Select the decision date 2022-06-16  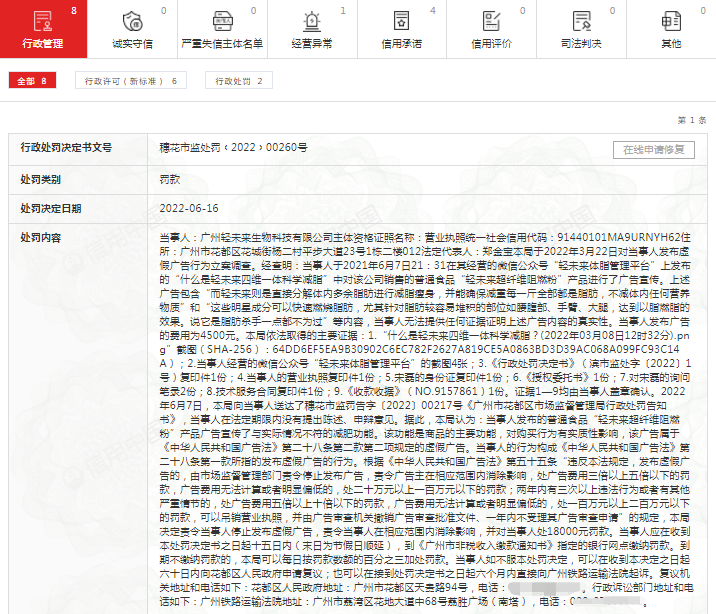[x=189, y=208]
